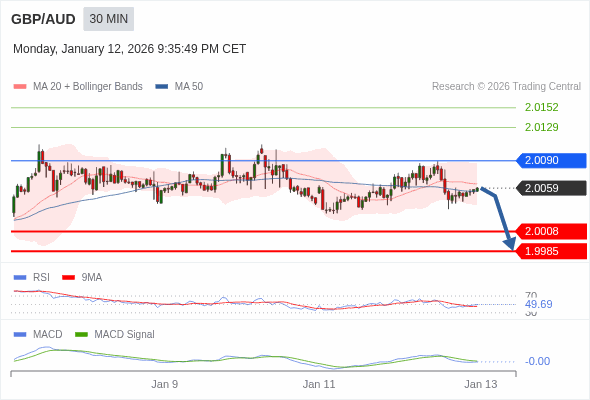Click the MACD value -0.00

tap(537, 361)
